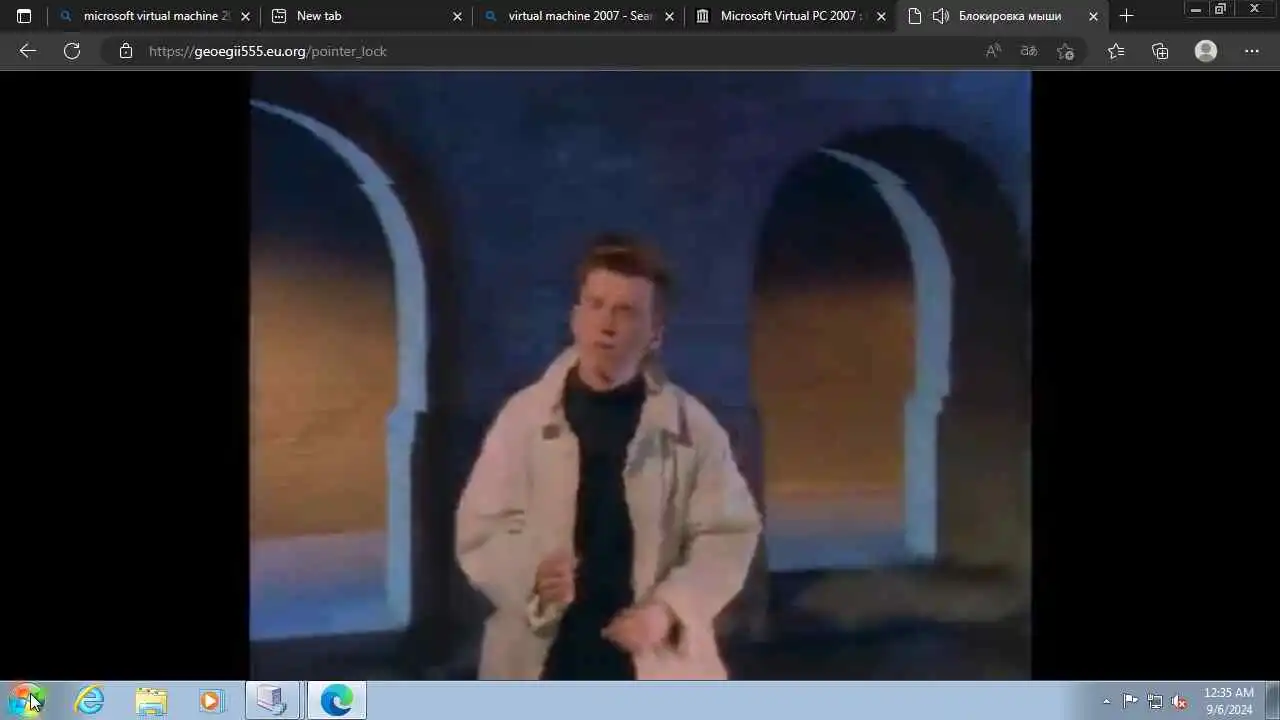The width and height of the screenshot is (1280, 720).
Task: Close the 'Блокировка мыши' tab
Action: (x=1093, y=16)
